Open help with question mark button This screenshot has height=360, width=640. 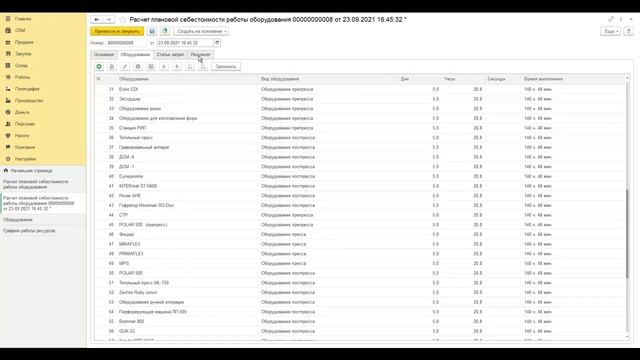click(x=629, y=31)
